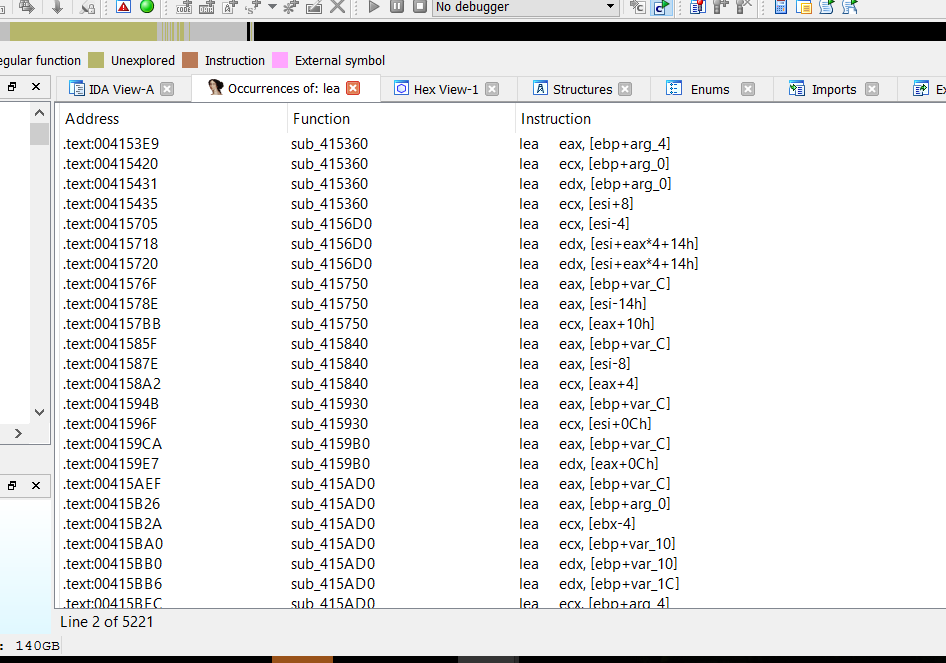Screen dimensions: 946x663
Task: Switch to the IDA View-A tab
Action: click(x=120, y=89)
